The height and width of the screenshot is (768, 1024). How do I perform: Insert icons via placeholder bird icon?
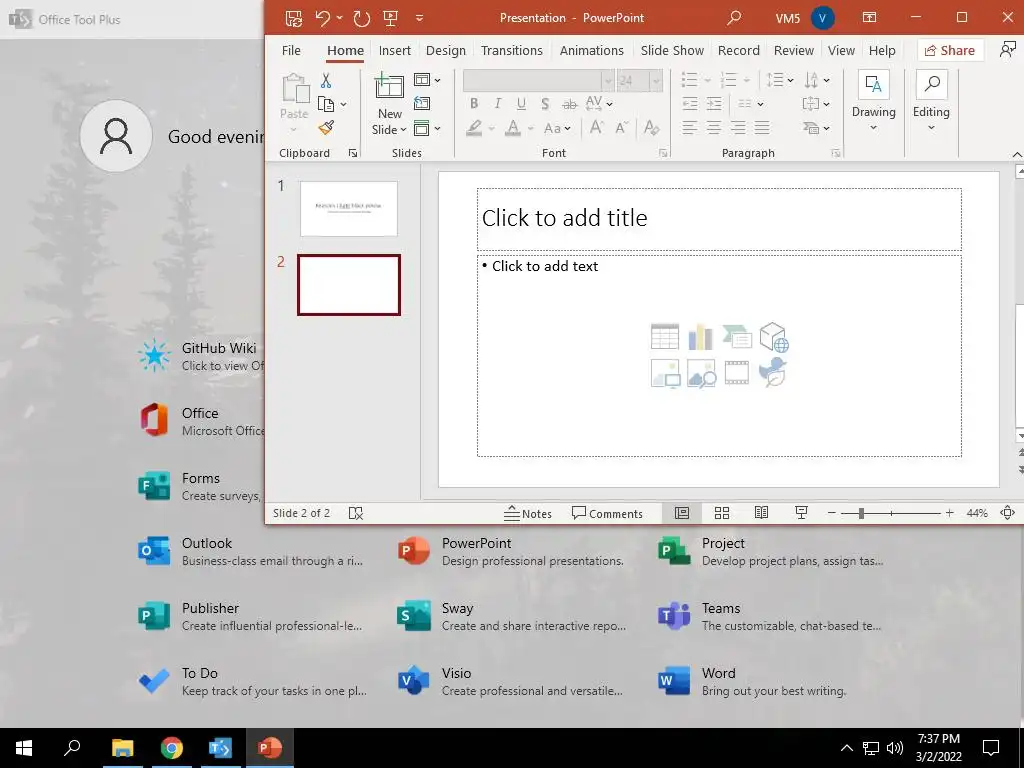[x=773, y=372]
